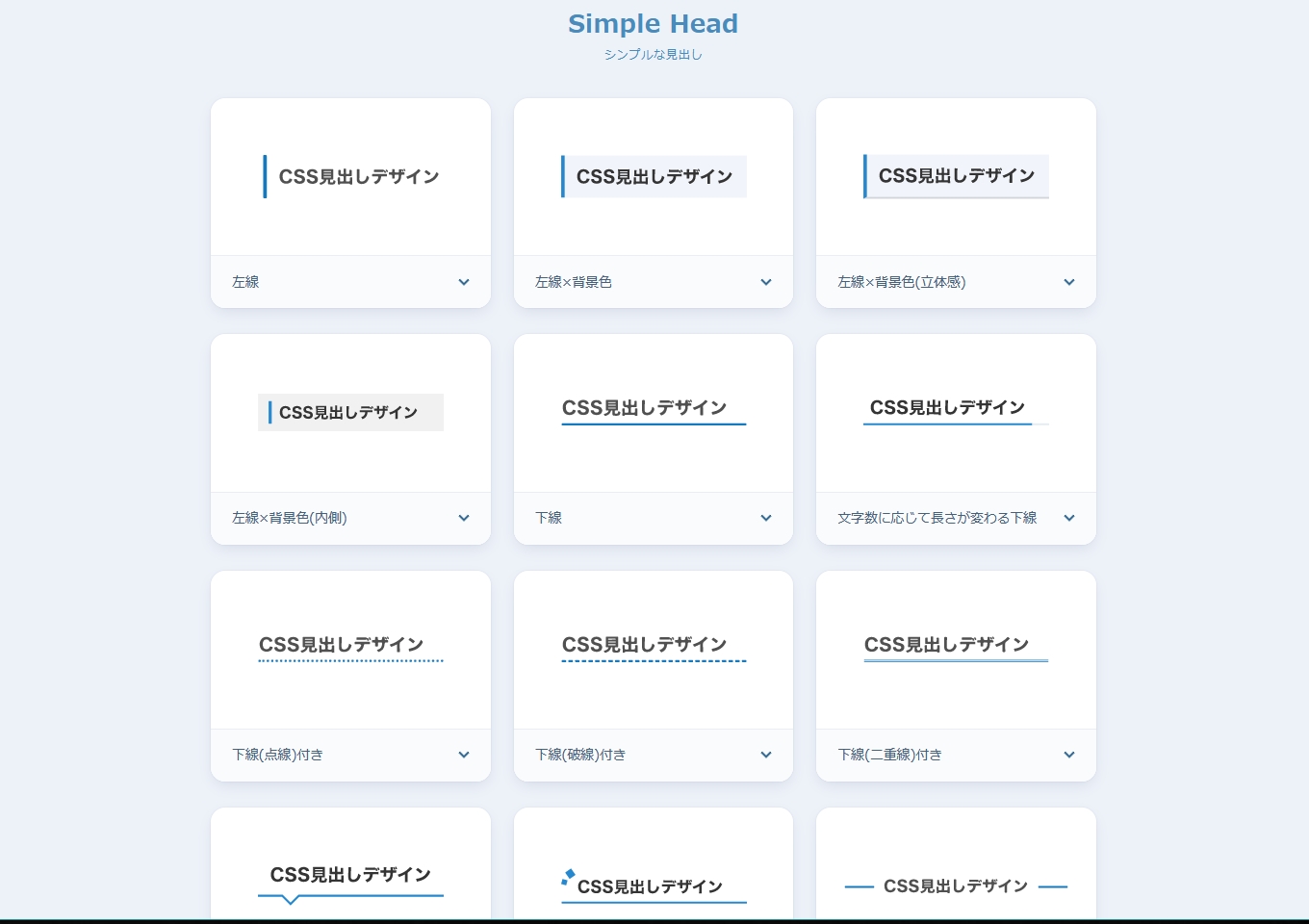Screen dimensions: 1309x924
Task: Click the 下線(二重線)付き label
Action: [890, 755]
